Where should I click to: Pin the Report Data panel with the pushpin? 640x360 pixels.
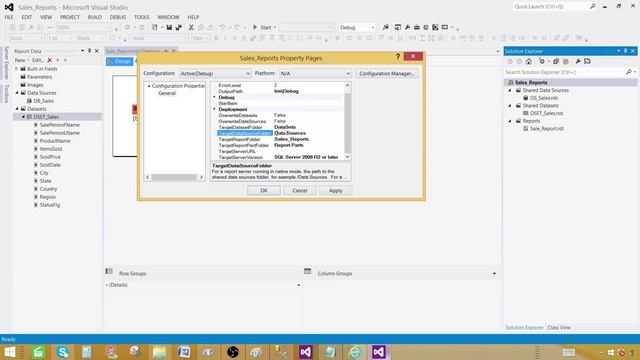coord(89,51)
